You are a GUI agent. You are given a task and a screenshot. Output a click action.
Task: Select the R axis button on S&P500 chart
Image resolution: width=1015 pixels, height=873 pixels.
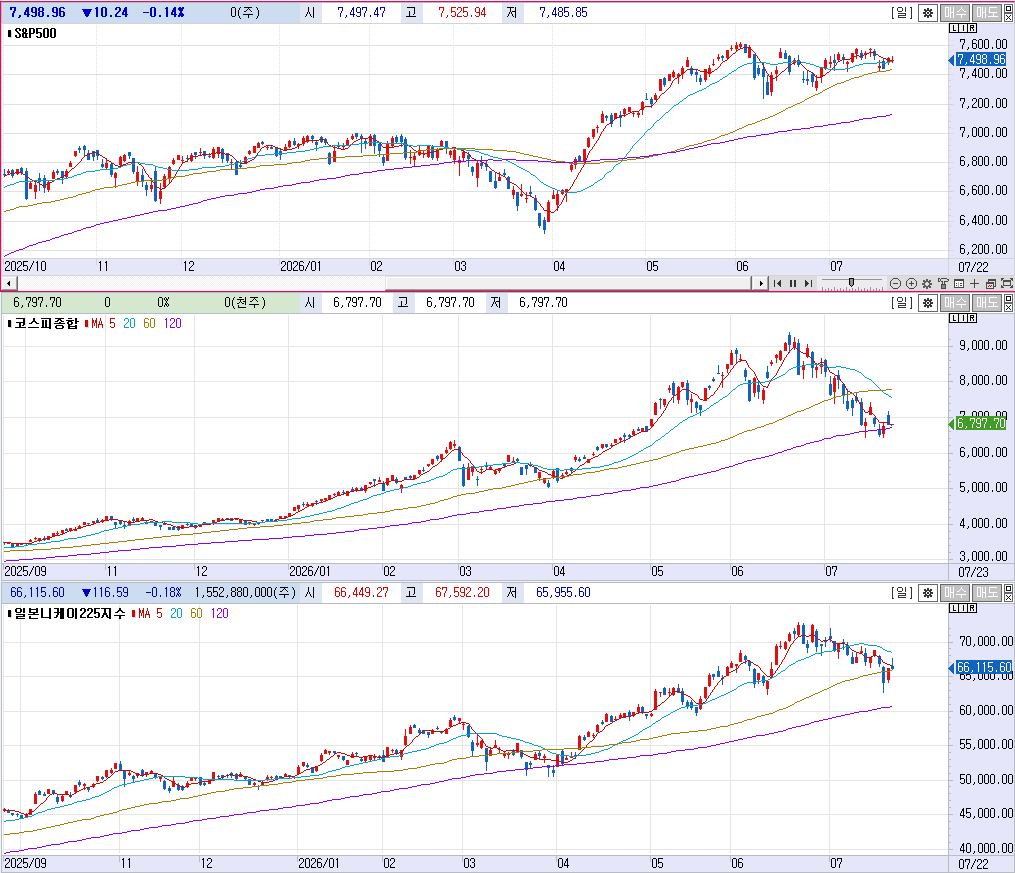[972, 28]
